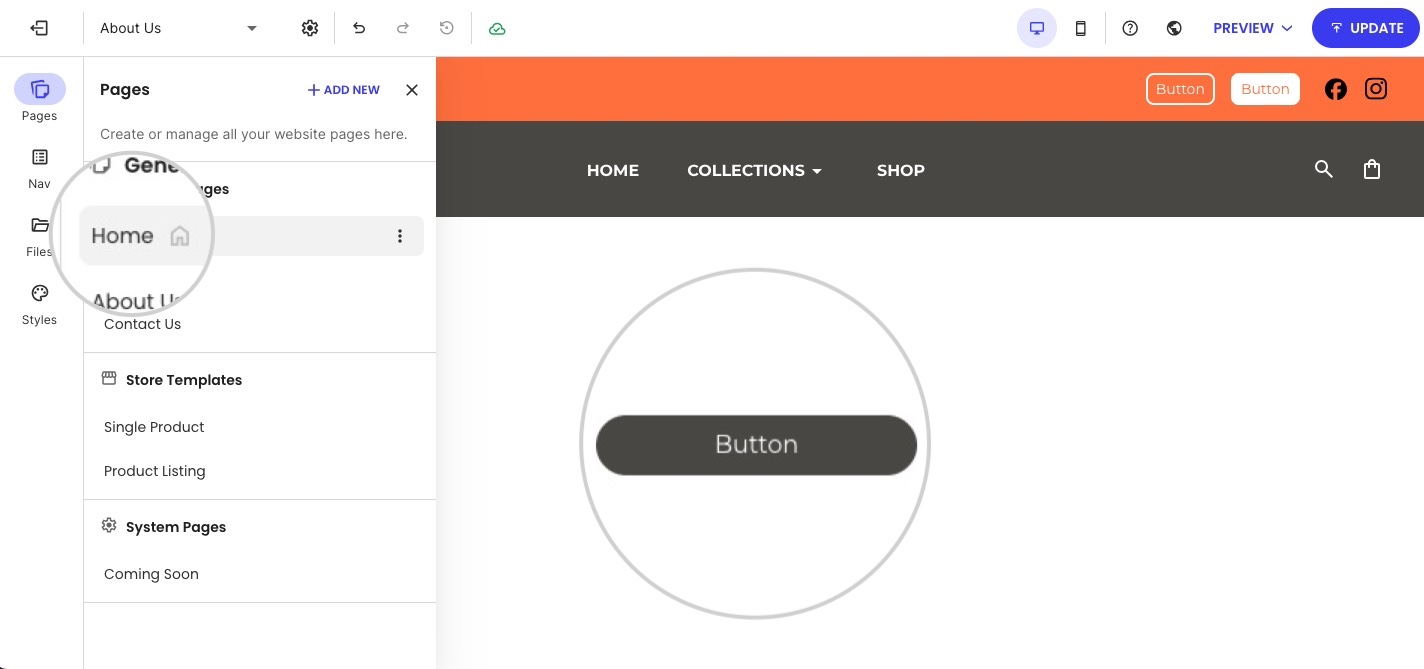Switch to desktop view
1424x669 pixels.
click(x=1037, y=28)
